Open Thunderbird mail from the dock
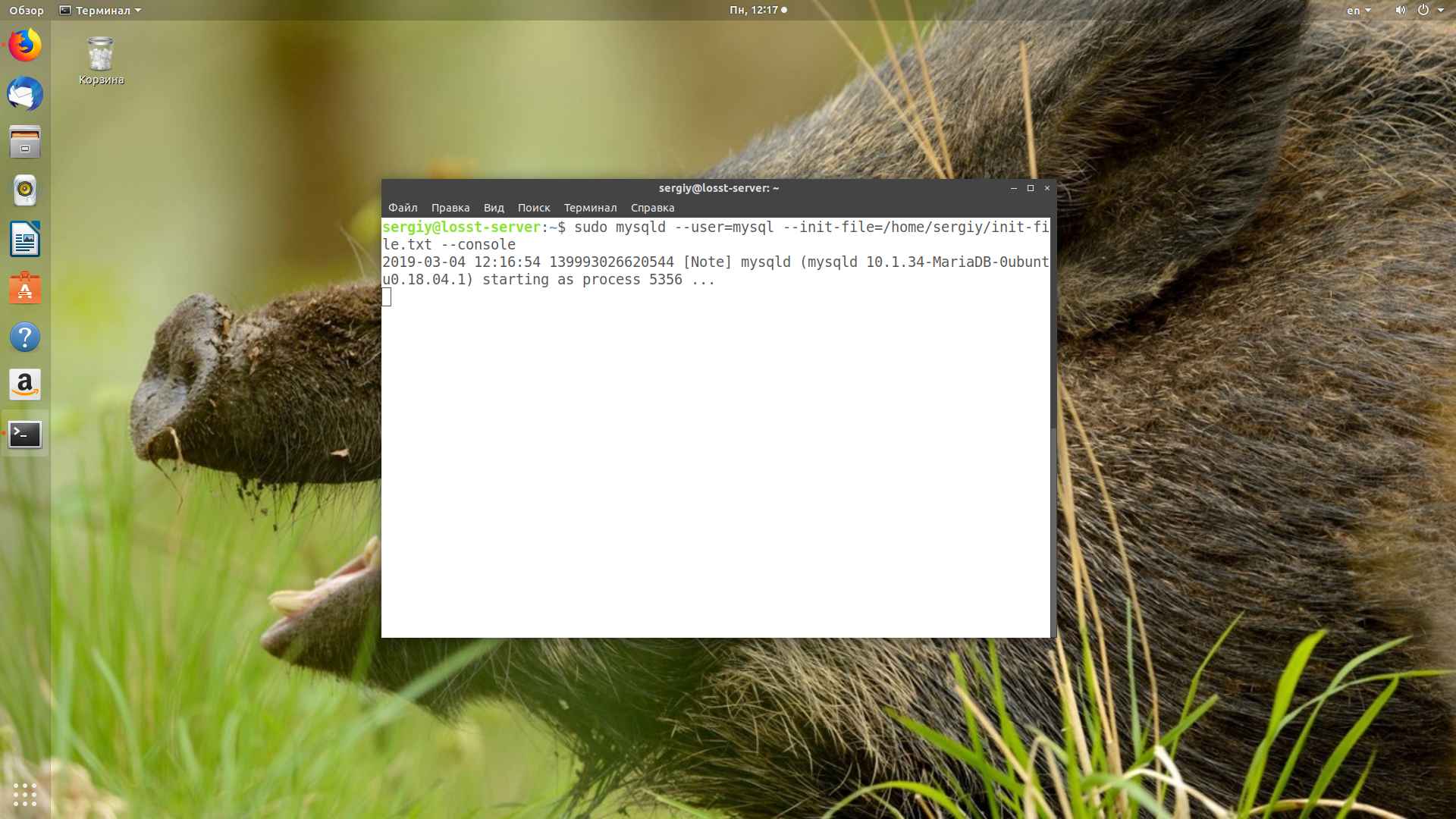Viewport: 1456px width, 819px height. (25, 94)
